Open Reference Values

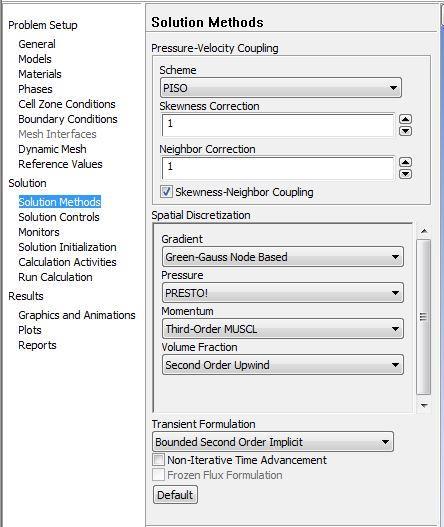(60, 164)
